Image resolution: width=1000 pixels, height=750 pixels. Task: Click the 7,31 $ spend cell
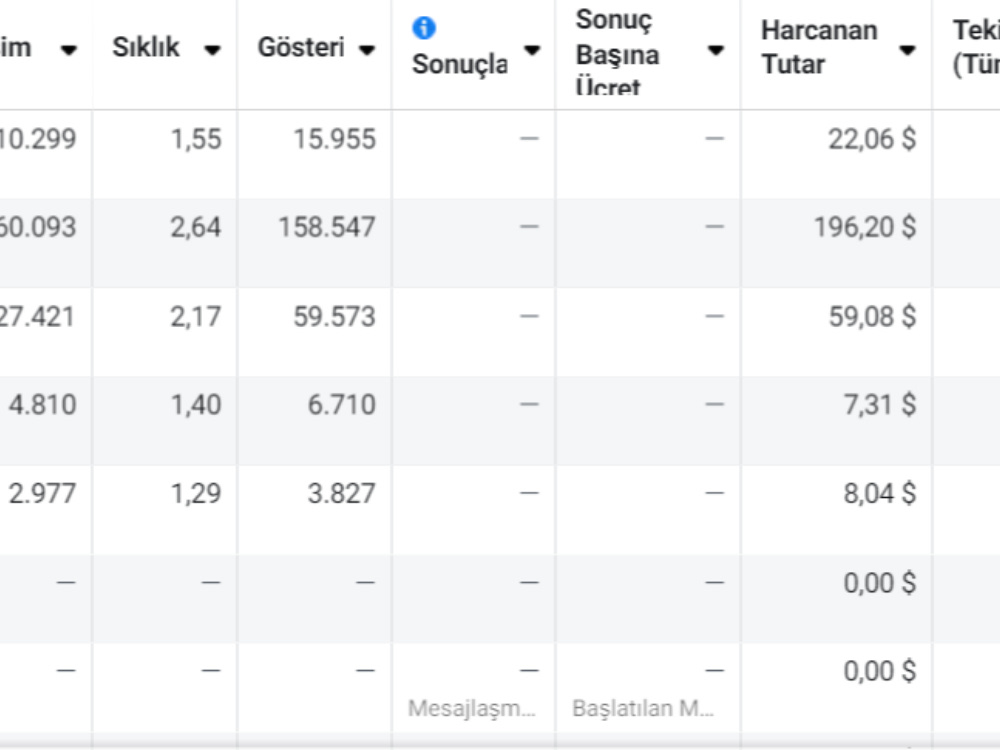(879, 405)
